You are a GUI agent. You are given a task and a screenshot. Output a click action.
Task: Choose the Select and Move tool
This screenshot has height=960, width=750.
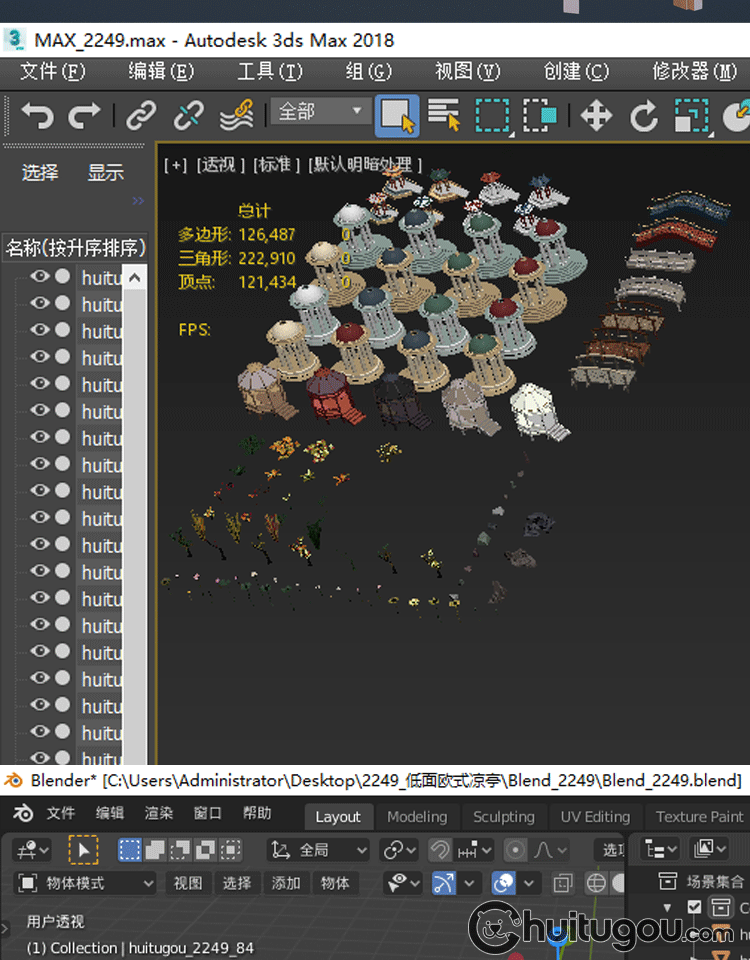point(596,116)
